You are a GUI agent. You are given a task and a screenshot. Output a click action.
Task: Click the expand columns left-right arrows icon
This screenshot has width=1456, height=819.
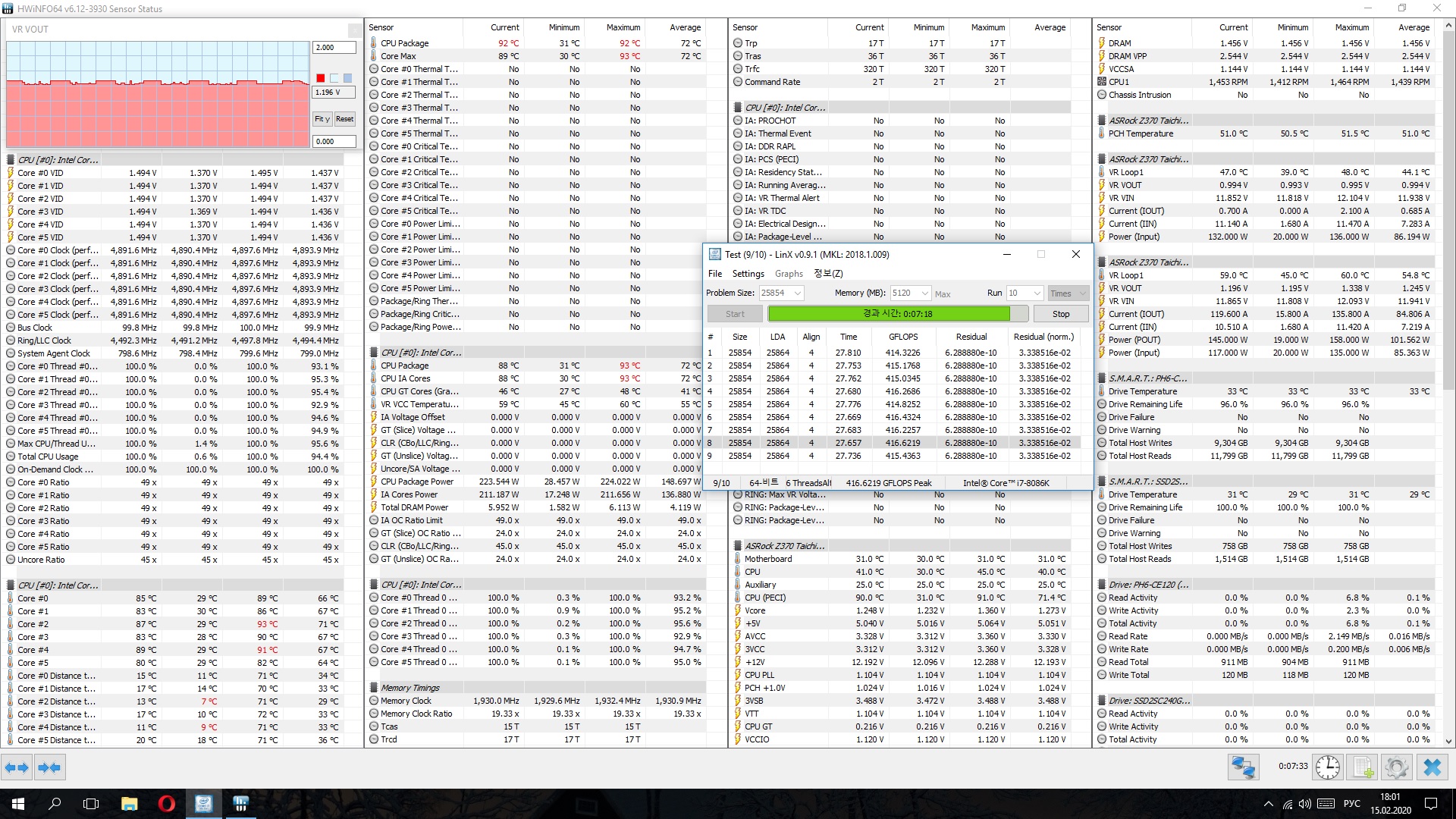tap(17, 767)
